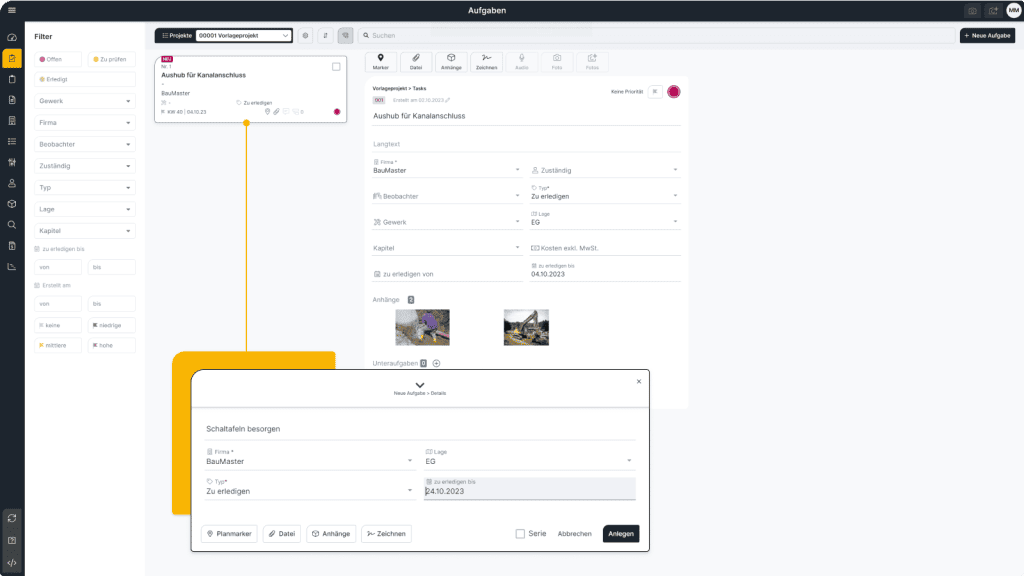
Task: Expand the Typ dropdown in new task dialog
Action: coord(309,491)
